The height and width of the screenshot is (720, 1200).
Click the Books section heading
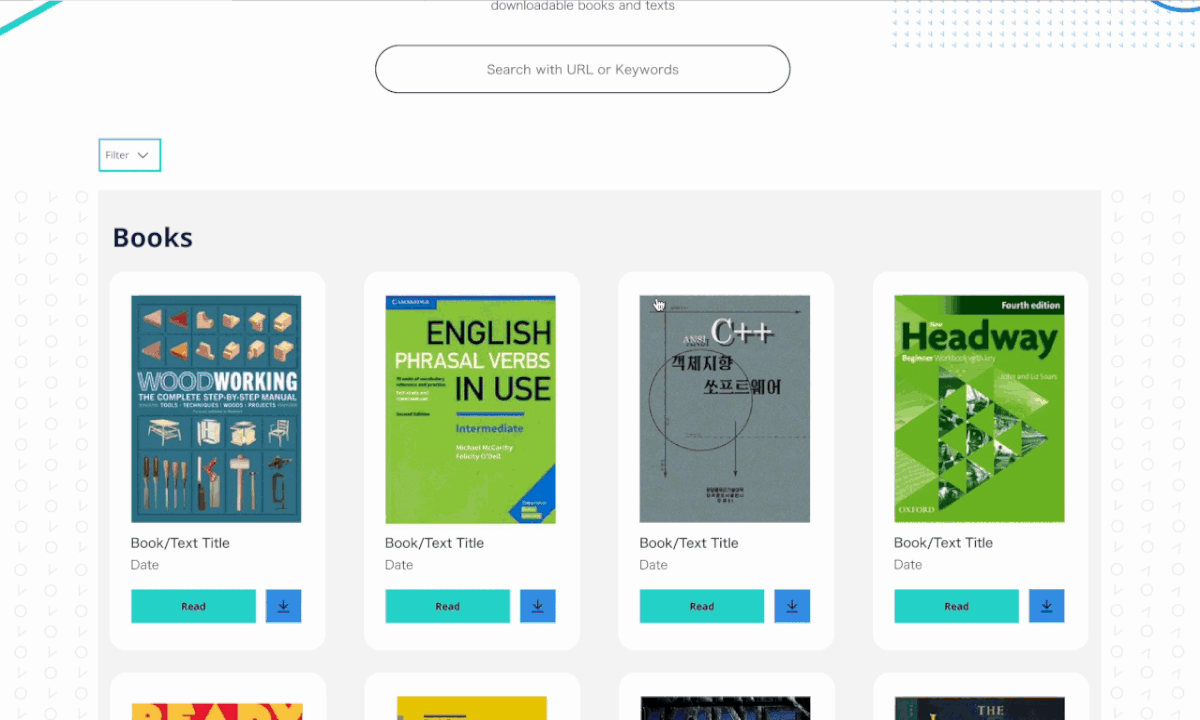(153, 237)
